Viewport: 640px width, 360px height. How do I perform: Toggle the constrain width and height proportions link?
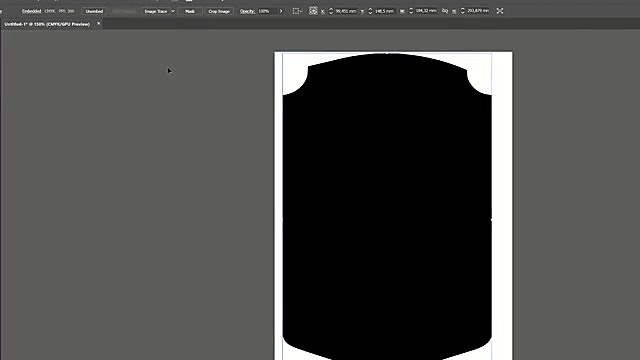point(445,11)
